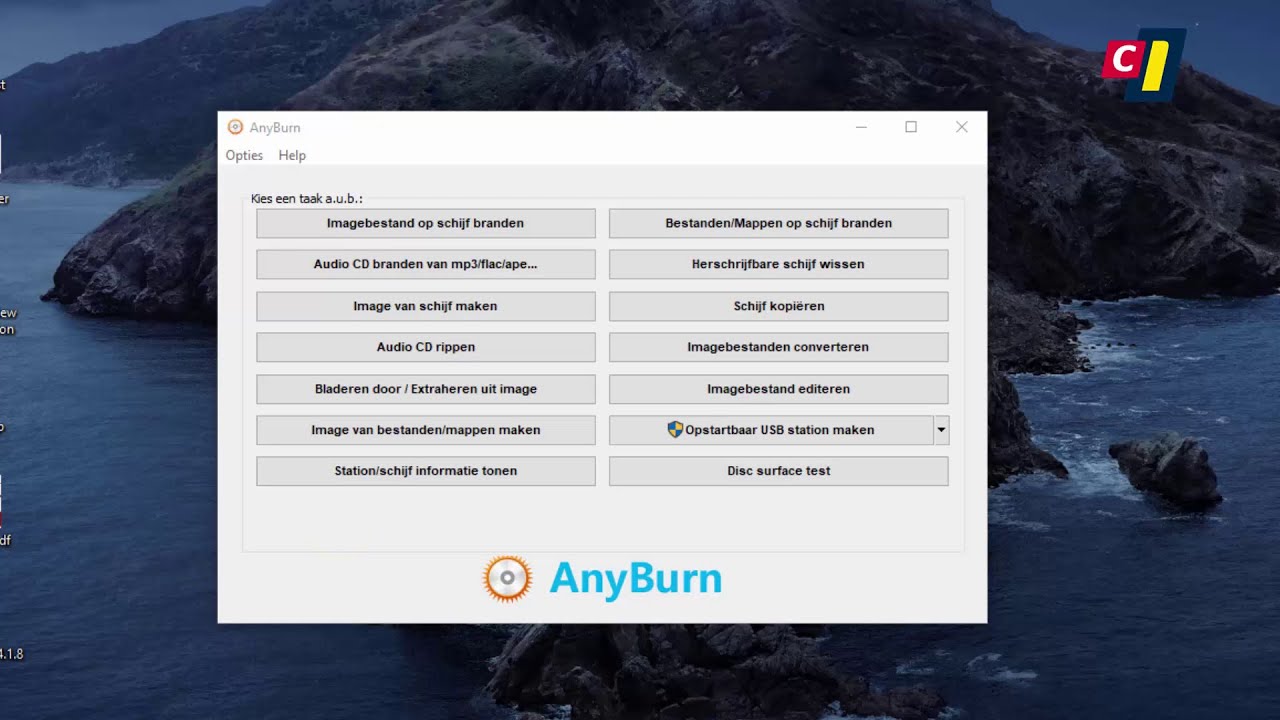Image resolution: width=1280 pixels, height=720 pixels.
Task: Select Schijf kopiëren
Action: tap(779, 306)
